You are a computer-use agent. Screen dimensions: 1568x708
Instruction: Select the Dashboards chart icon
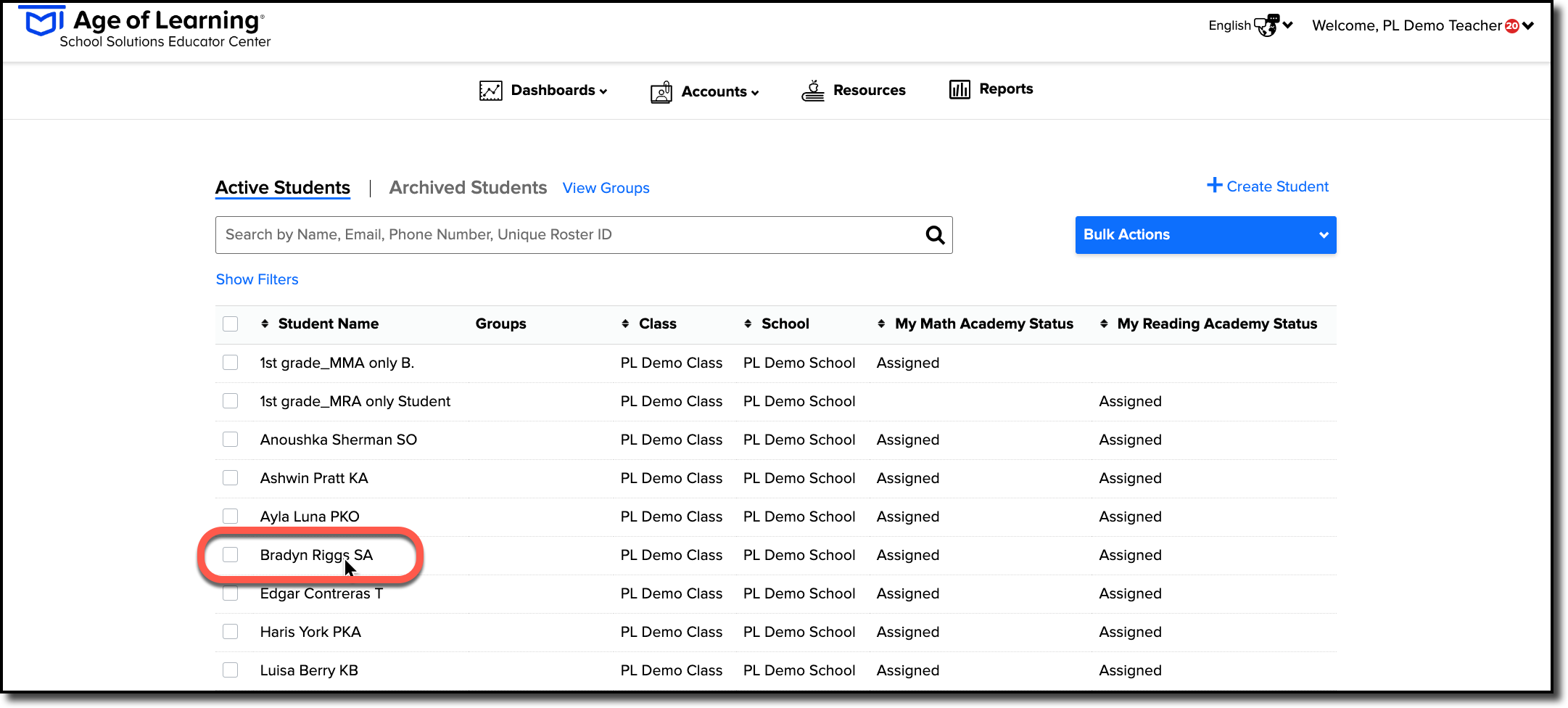[x=490, y=90]
